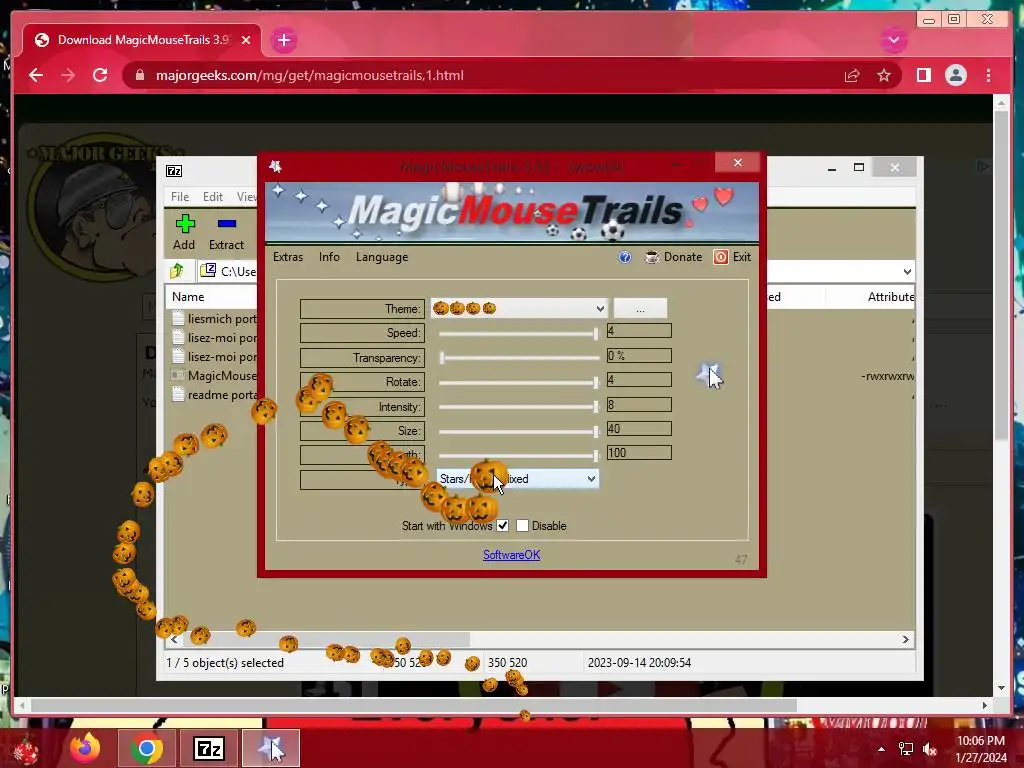Click the blue Extract icon in 7-Zip
This screenshot has width=1024, height=768.
[x=227, y=223]
